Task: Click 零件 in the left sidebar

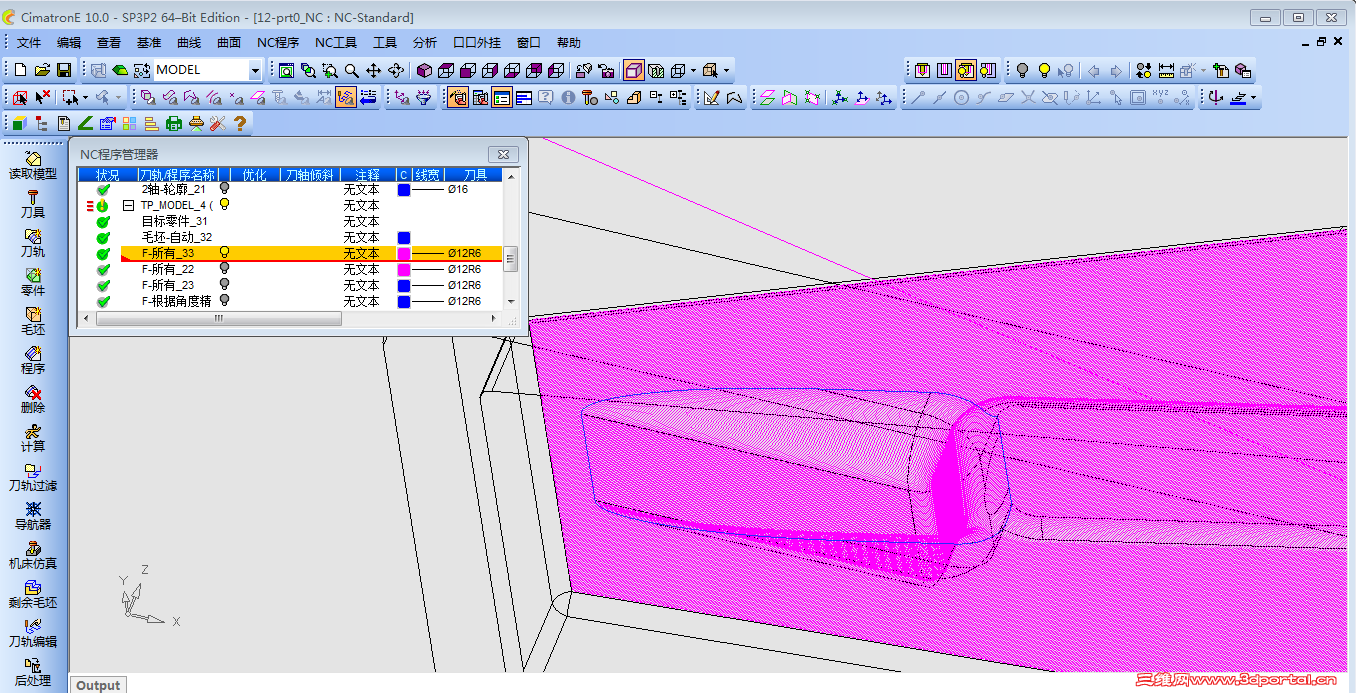Action: coord(33,282)
